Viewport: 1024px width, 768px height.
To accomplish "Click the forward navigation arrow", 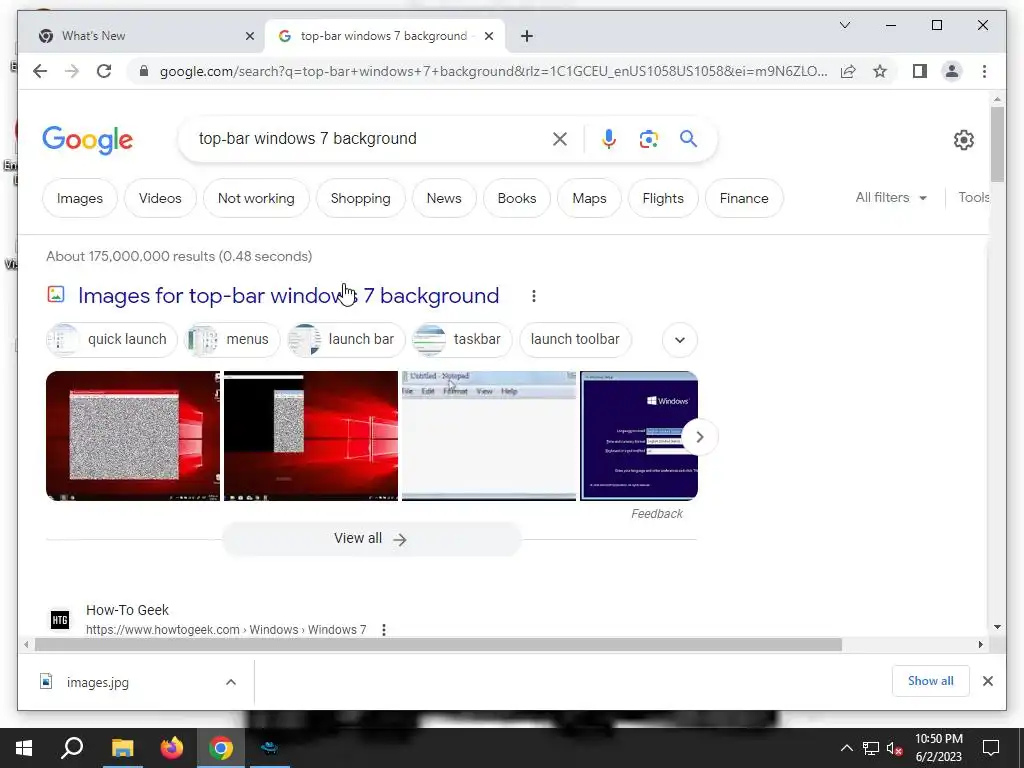I will (72, 71).
